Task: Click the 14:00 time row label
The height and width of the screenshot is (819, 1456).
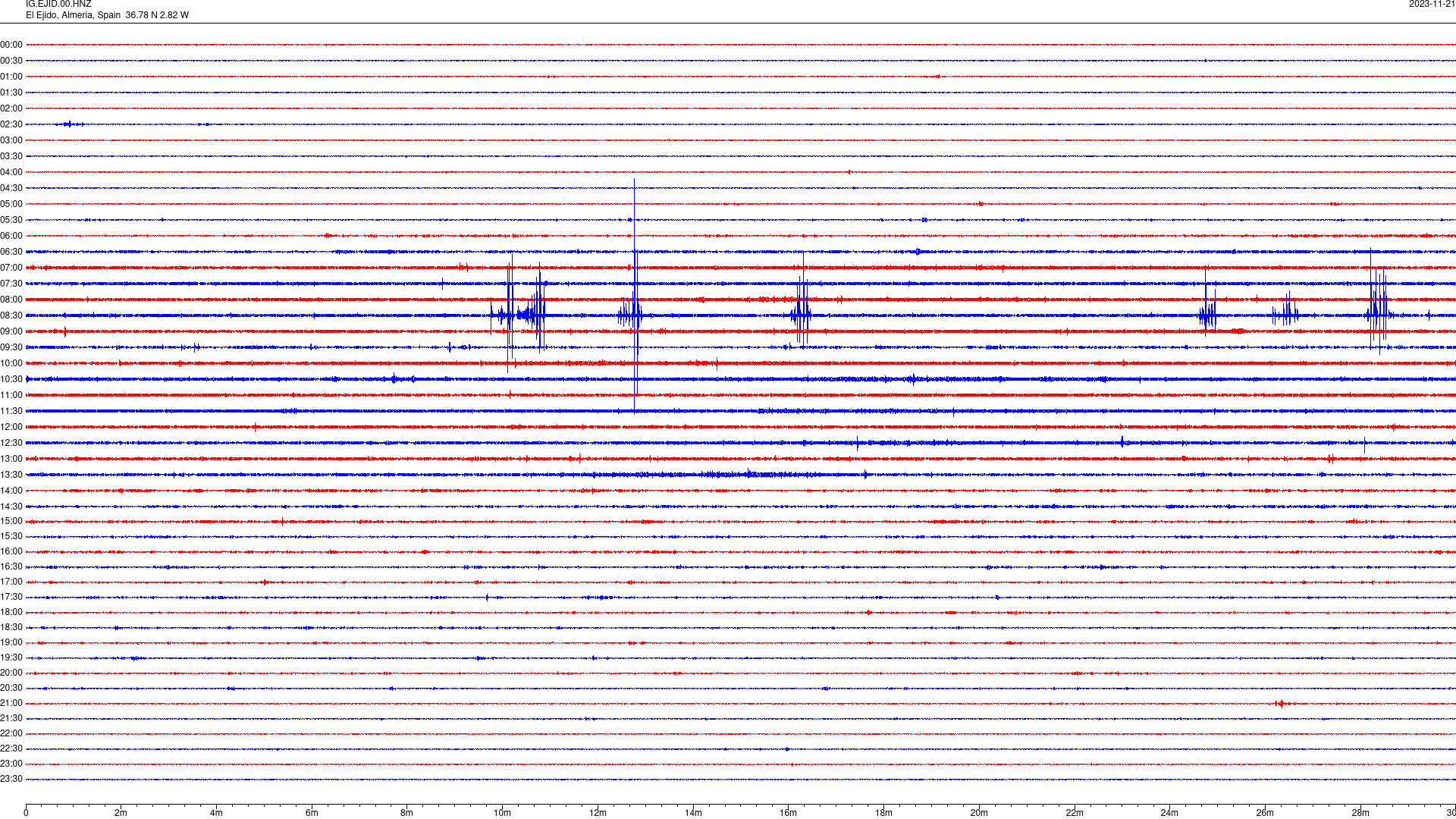Action: tap(11, 491)
